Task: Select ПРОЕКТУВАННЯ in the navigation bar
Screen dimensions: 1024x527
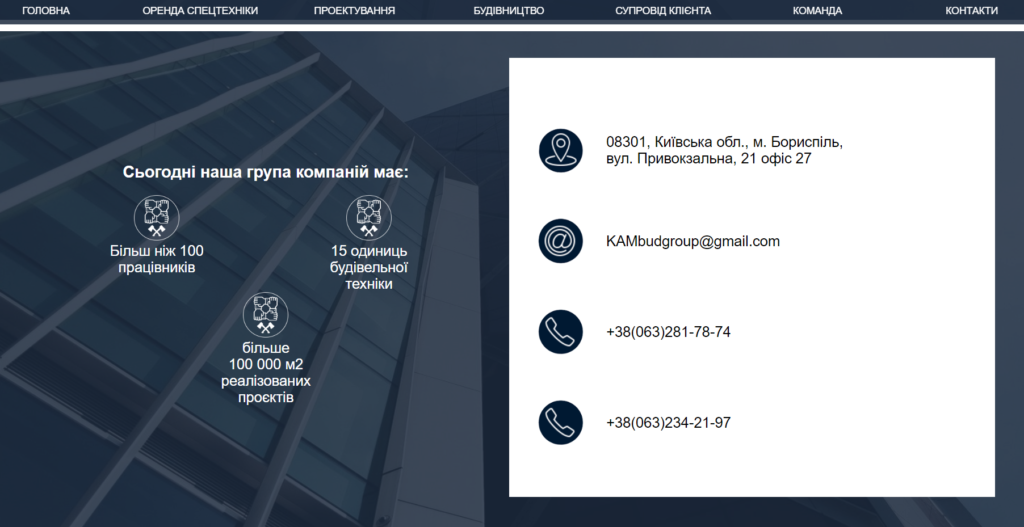Action: 354,11
